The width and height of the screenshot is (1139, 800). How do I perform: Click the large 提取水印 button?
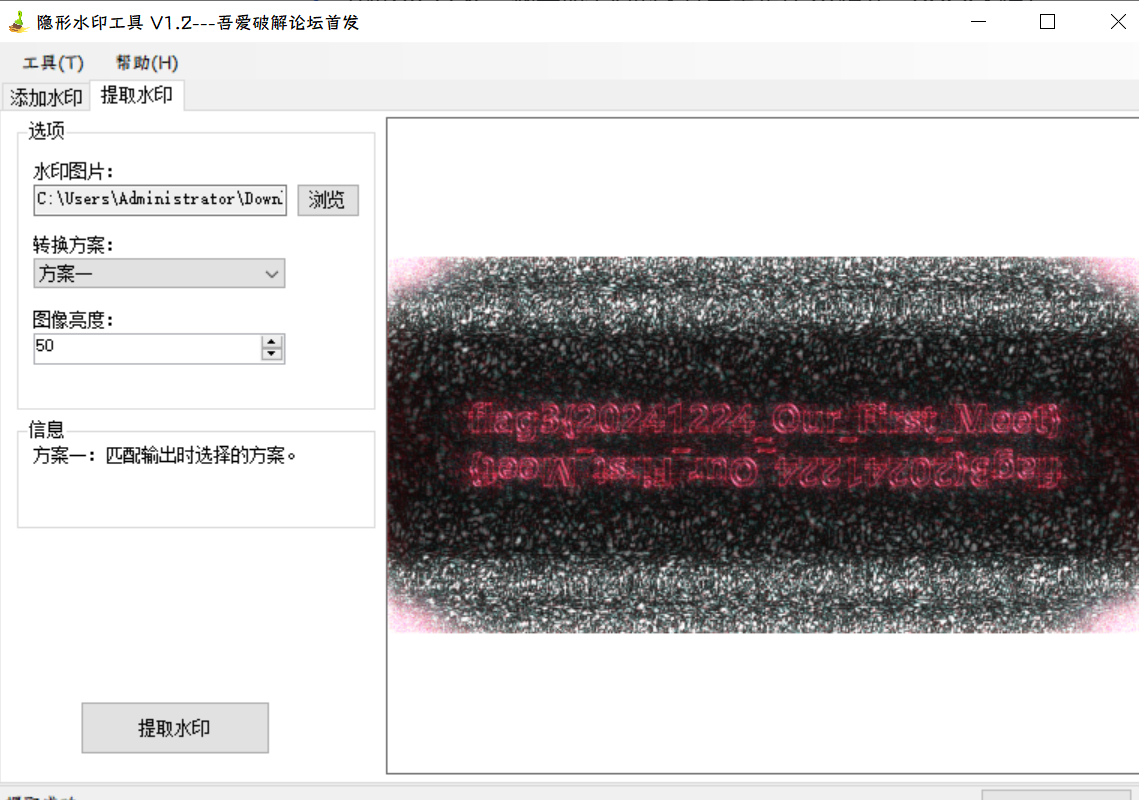(175, 728)
